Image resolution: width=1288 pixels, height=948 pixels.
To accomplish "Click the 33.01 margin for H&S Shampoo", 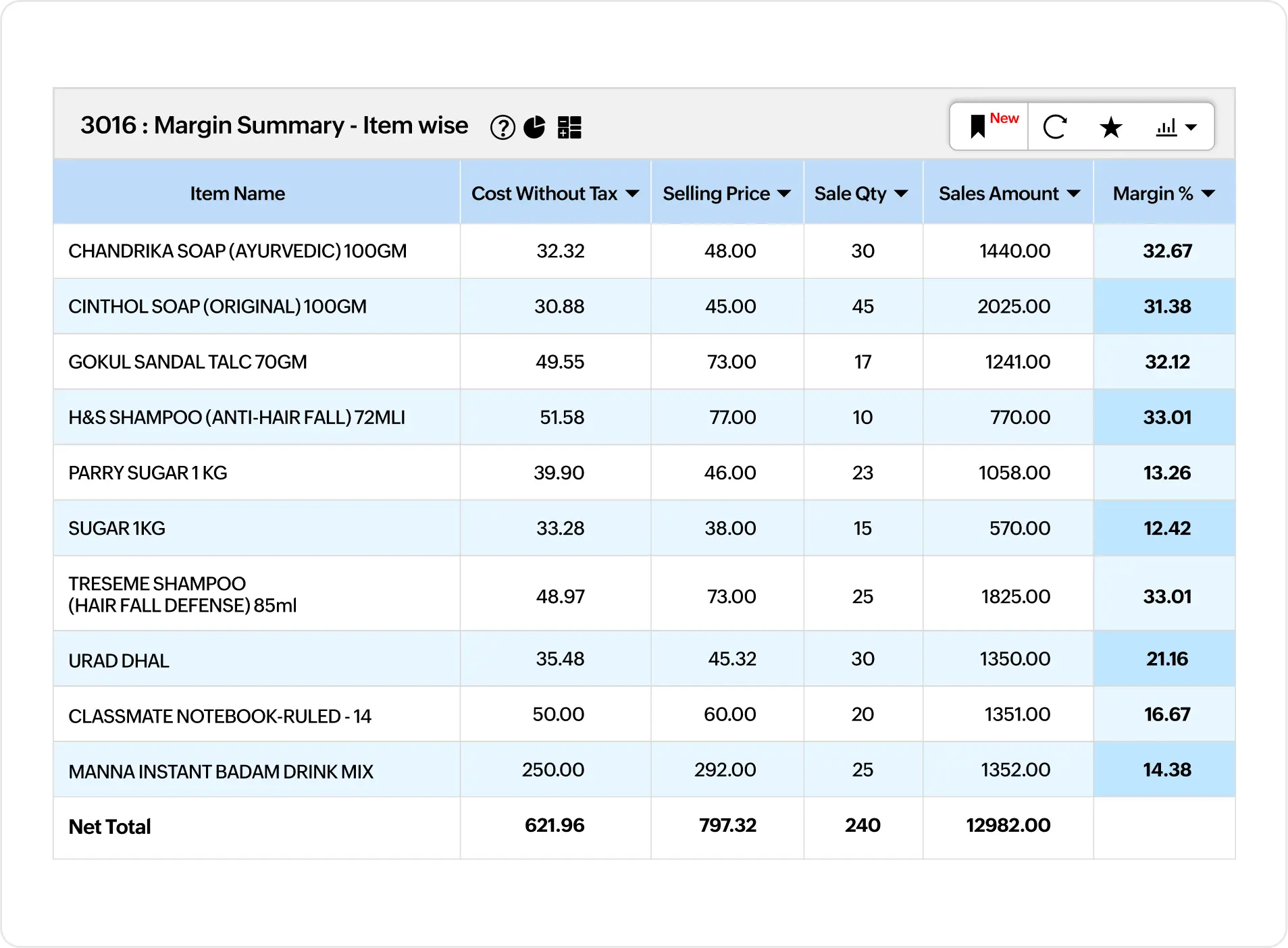I will (x=1166, y=417).
